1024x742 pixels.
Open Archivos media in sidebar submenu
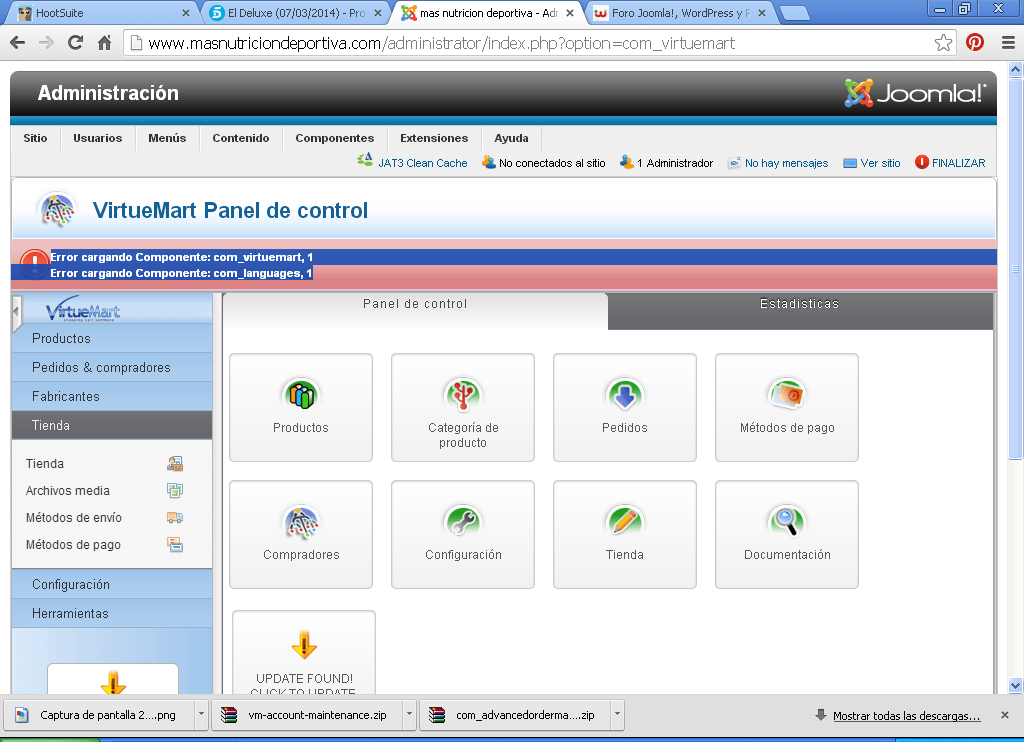(68, 491)
